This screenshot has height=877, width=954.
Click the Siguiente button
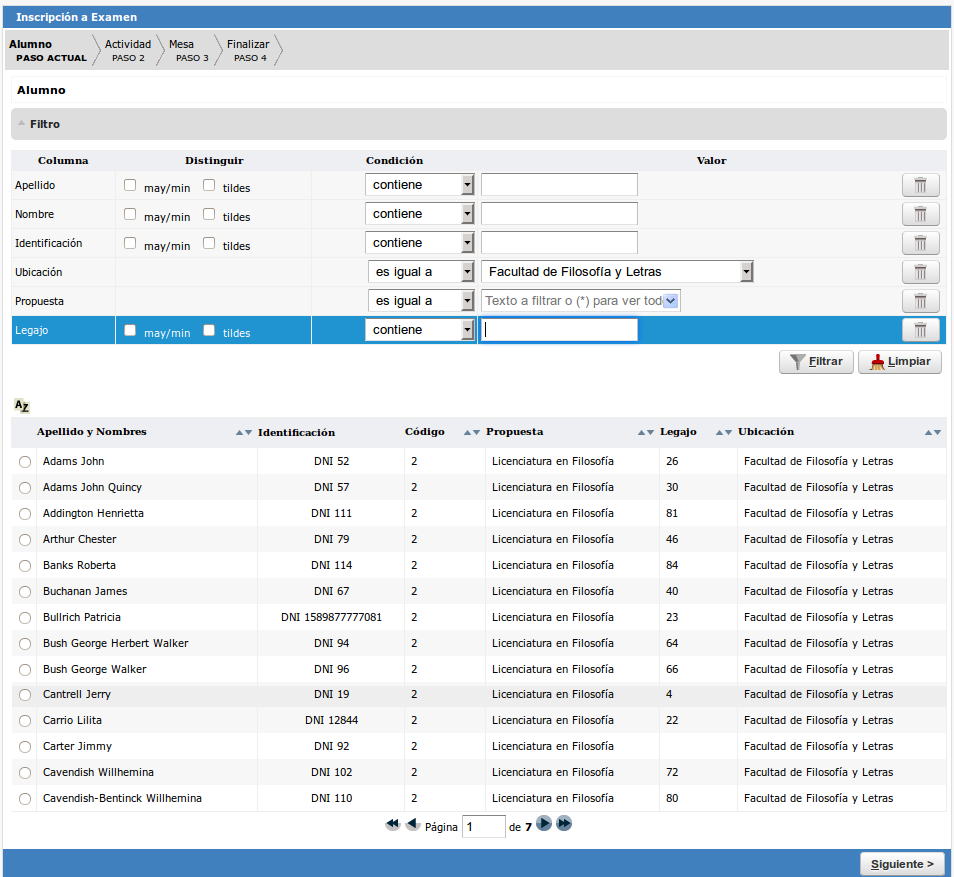coord(902,864)
